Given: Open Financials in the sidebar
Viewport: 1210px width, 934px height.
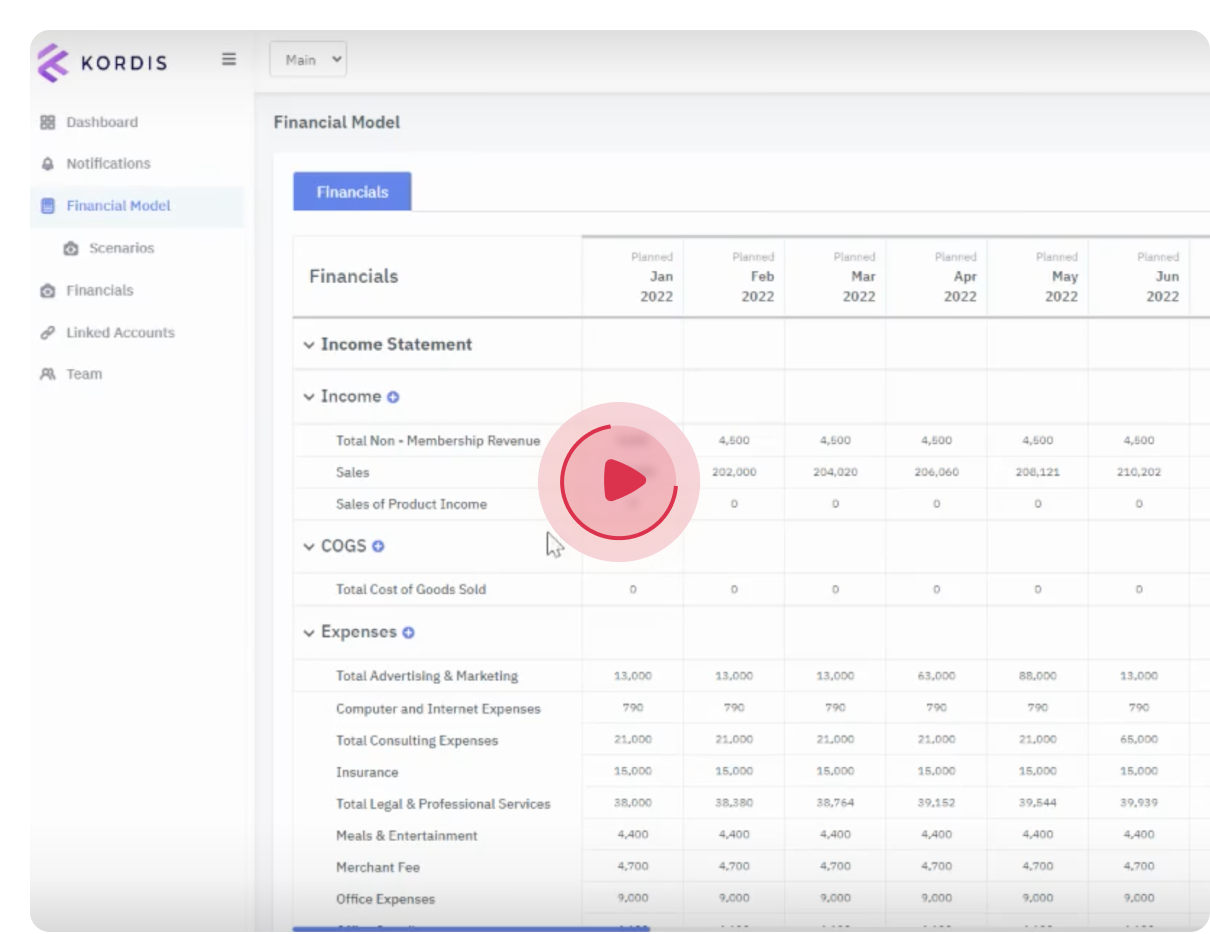Looking at the screenshot, I should click(x=99, y=290).
